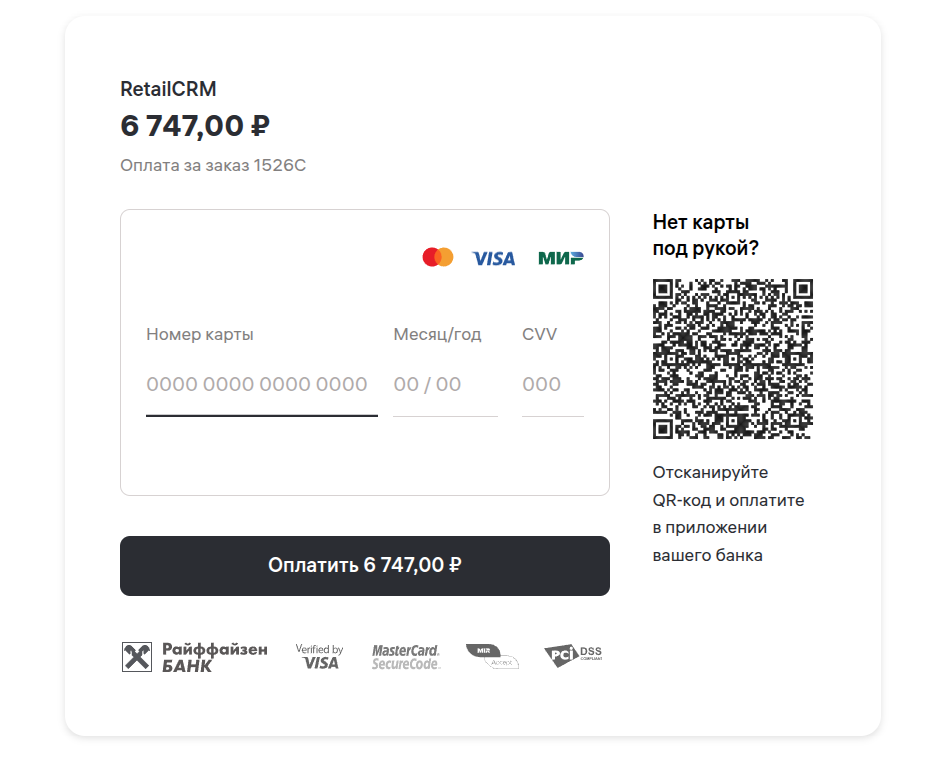Image resolution: width=929 pixels, height=784 pixels.
Task: Click the Mastercard logo in card form
Action: point(438,258)
